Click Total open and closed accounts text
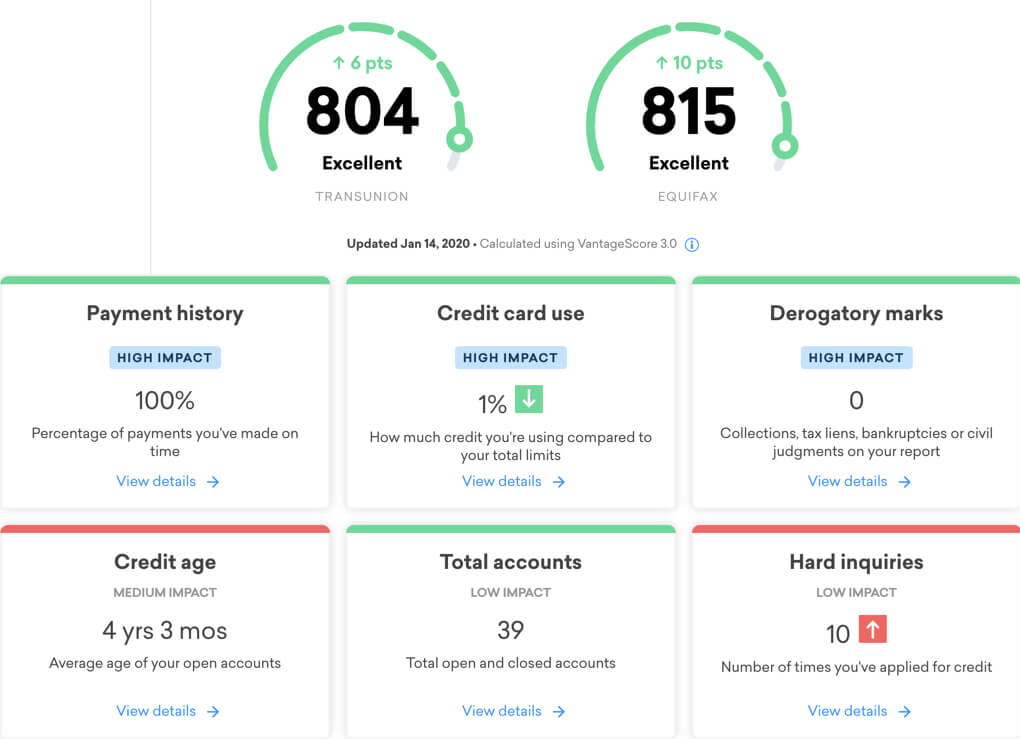Screen dimensions: 1020x739 511,664
